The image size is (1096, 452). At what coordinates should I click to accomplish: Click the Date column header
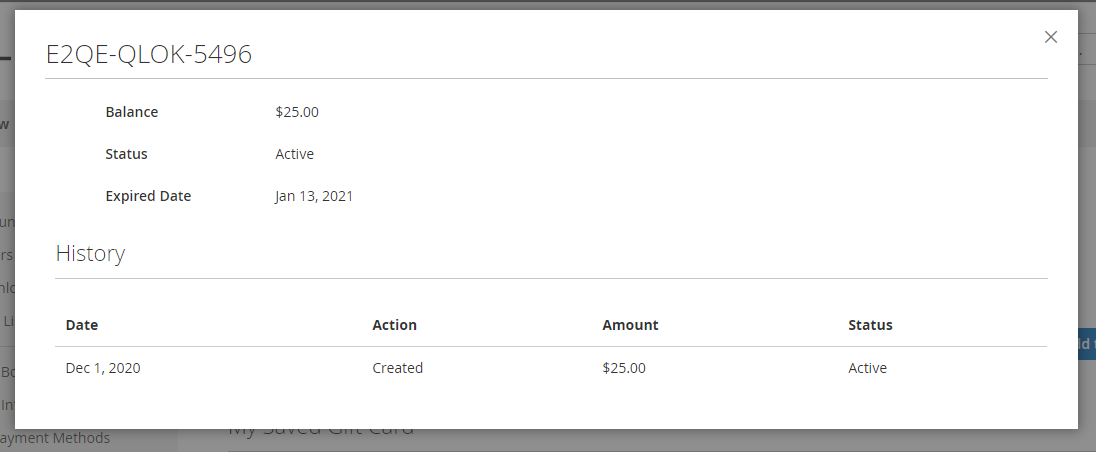click(x=82, y=325)
